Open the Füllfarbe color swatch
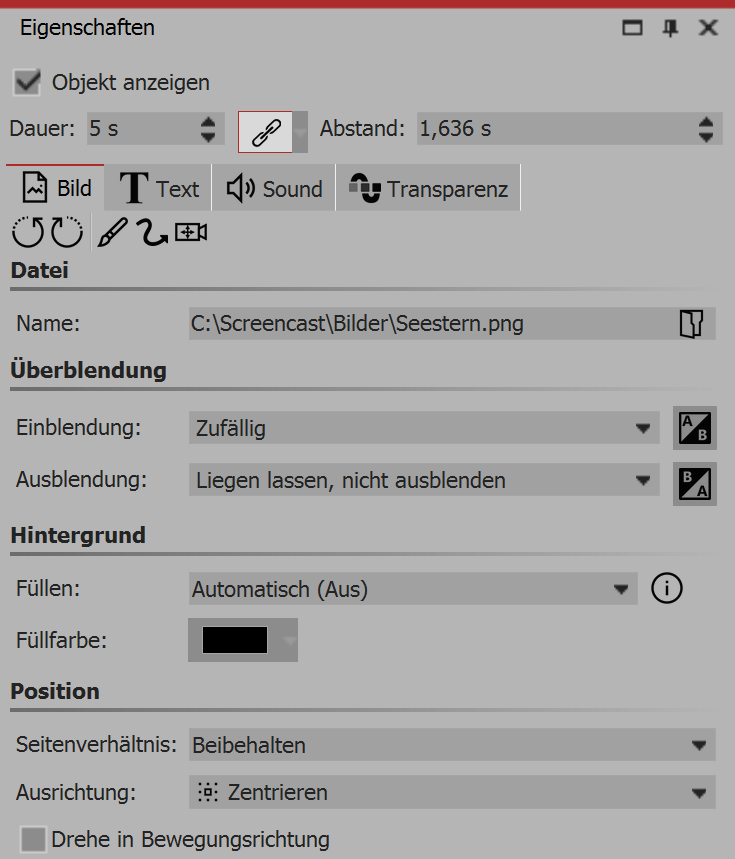The image size is (735, 859). [x=236, y=640]
